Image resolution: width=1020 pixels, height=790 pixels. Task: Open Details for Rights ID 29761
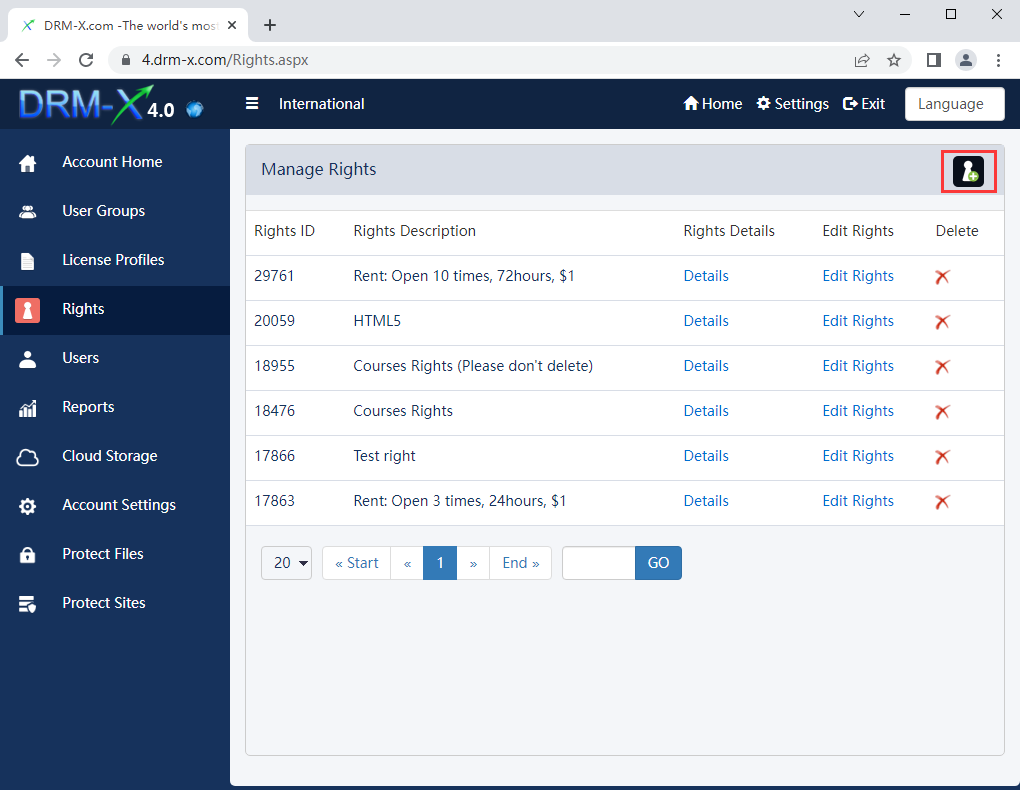706,276
